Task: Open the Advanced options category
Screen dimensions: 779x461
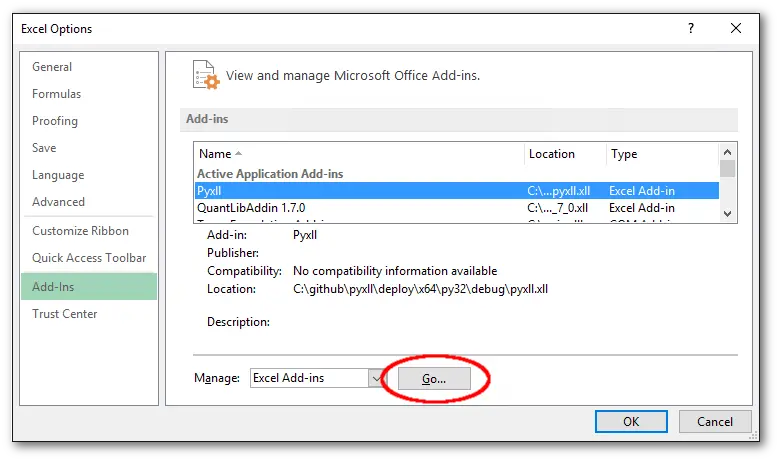Action: click(58, 202)
